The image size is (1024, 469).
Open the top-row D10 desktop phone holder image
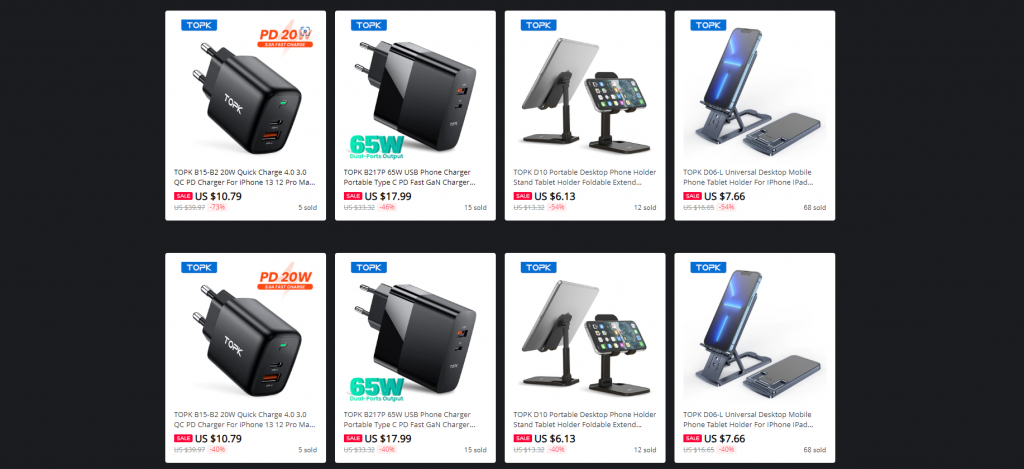pos(585,89)
